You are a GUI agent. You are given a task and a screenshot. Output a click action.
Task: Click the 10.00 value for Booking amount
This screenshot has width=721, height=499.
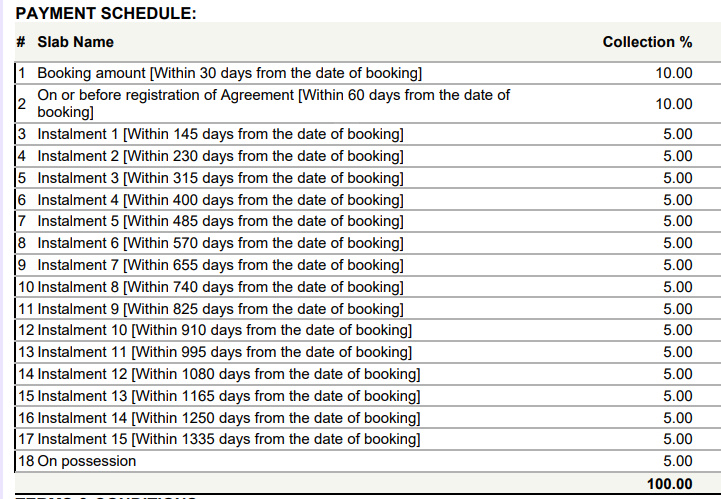674,73
